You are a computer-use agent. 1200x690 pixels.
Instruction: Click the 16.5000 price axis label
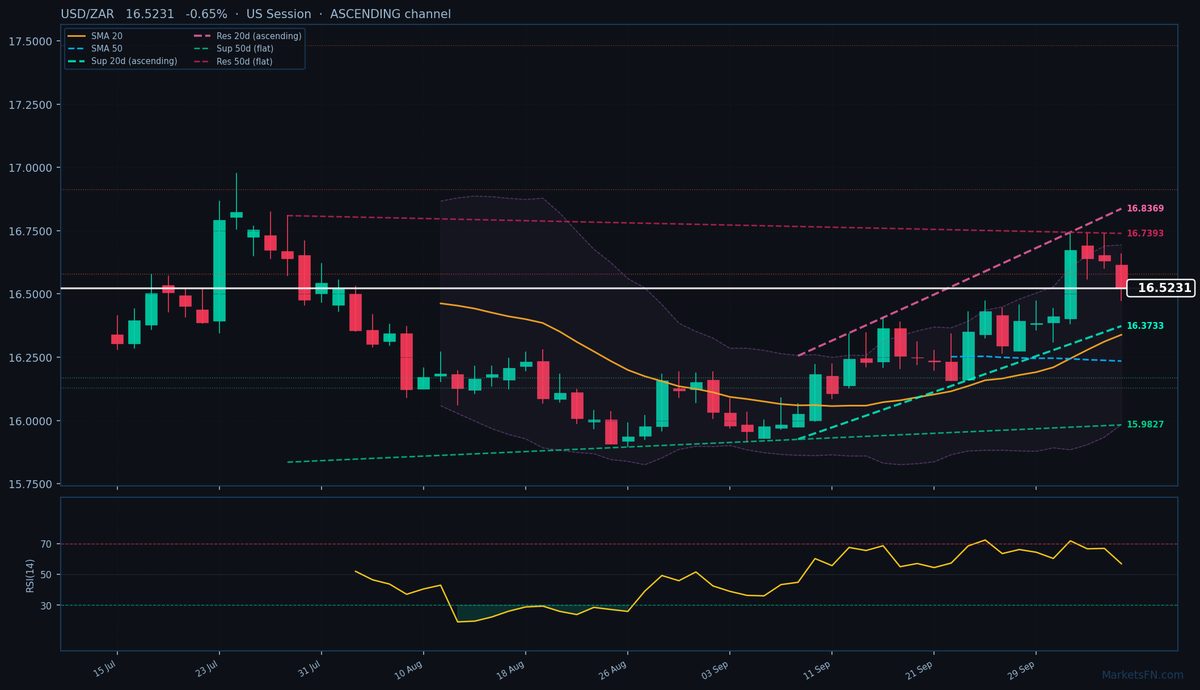coord(30,294)
